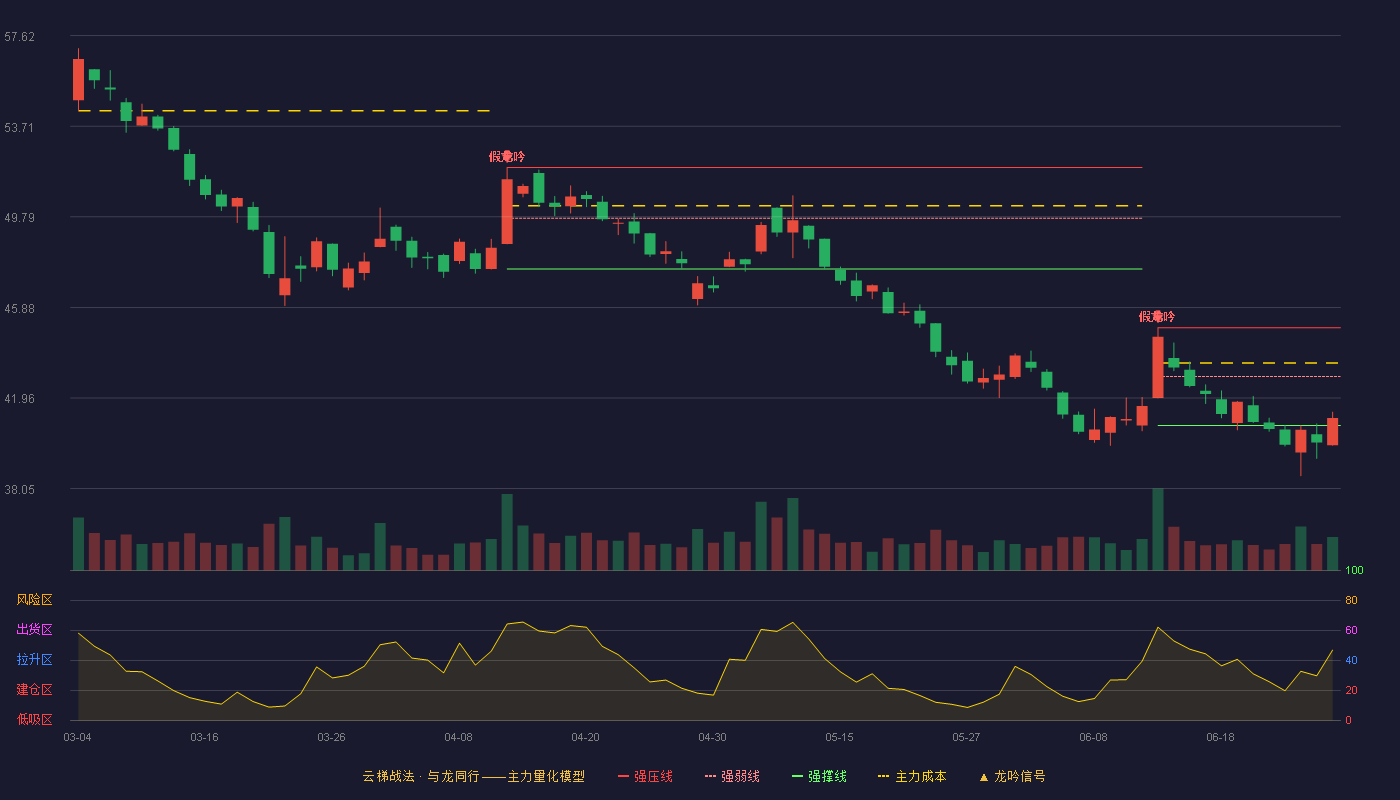1400x800 pixels.
Task: Click the 03-16 date label
Action: coord(204,737)
